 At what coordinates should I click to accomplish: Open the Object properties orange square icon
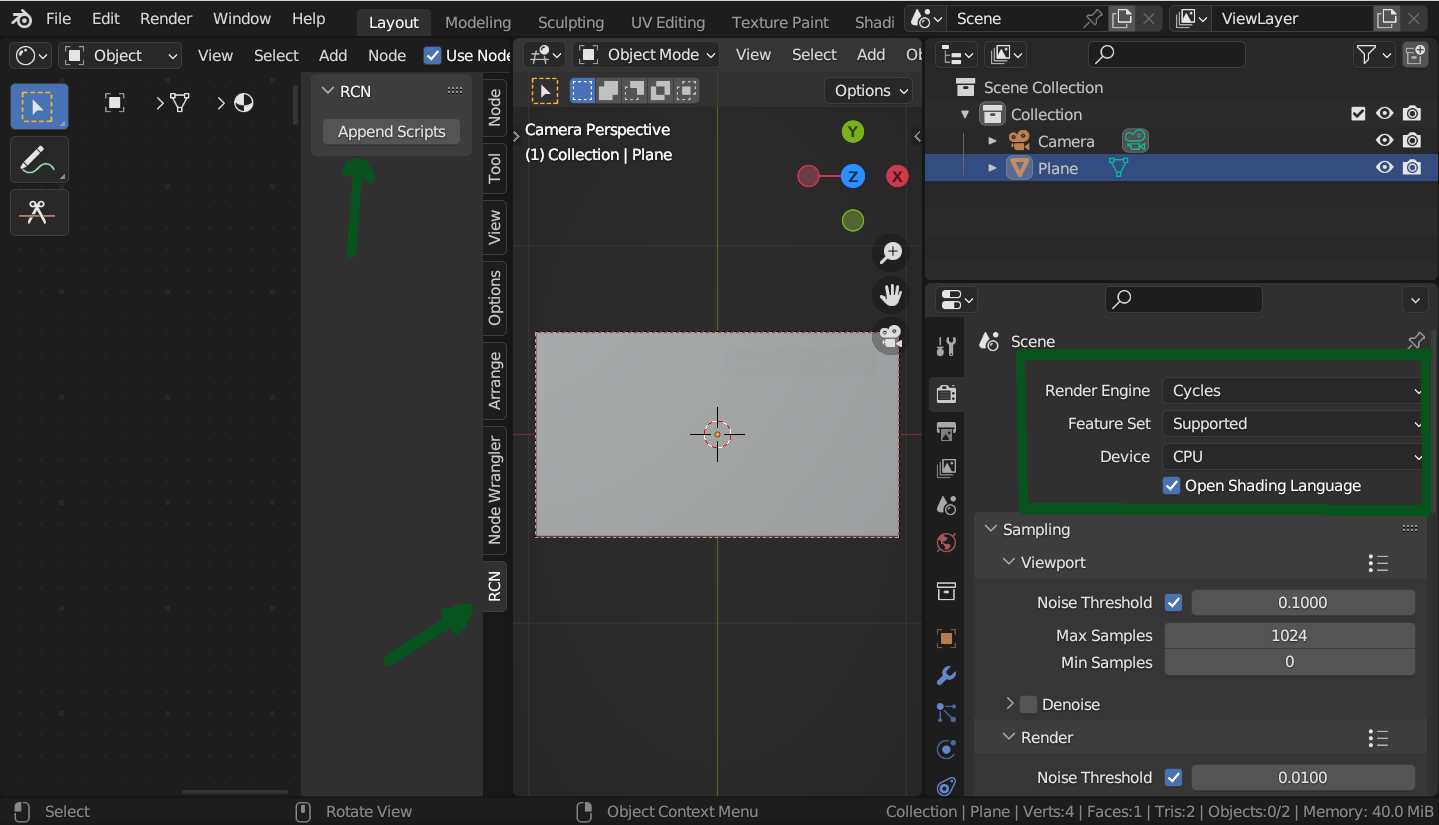coord(946,638)
